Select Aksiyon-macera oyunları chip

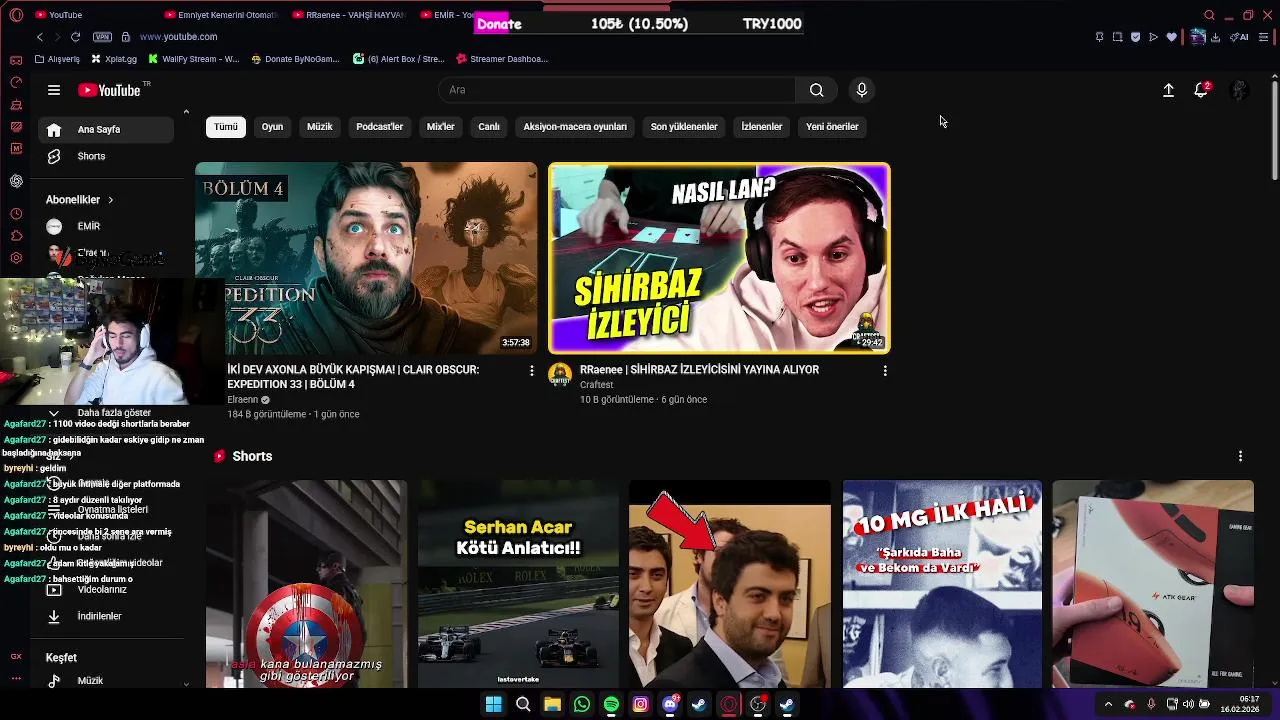point(575,127)
